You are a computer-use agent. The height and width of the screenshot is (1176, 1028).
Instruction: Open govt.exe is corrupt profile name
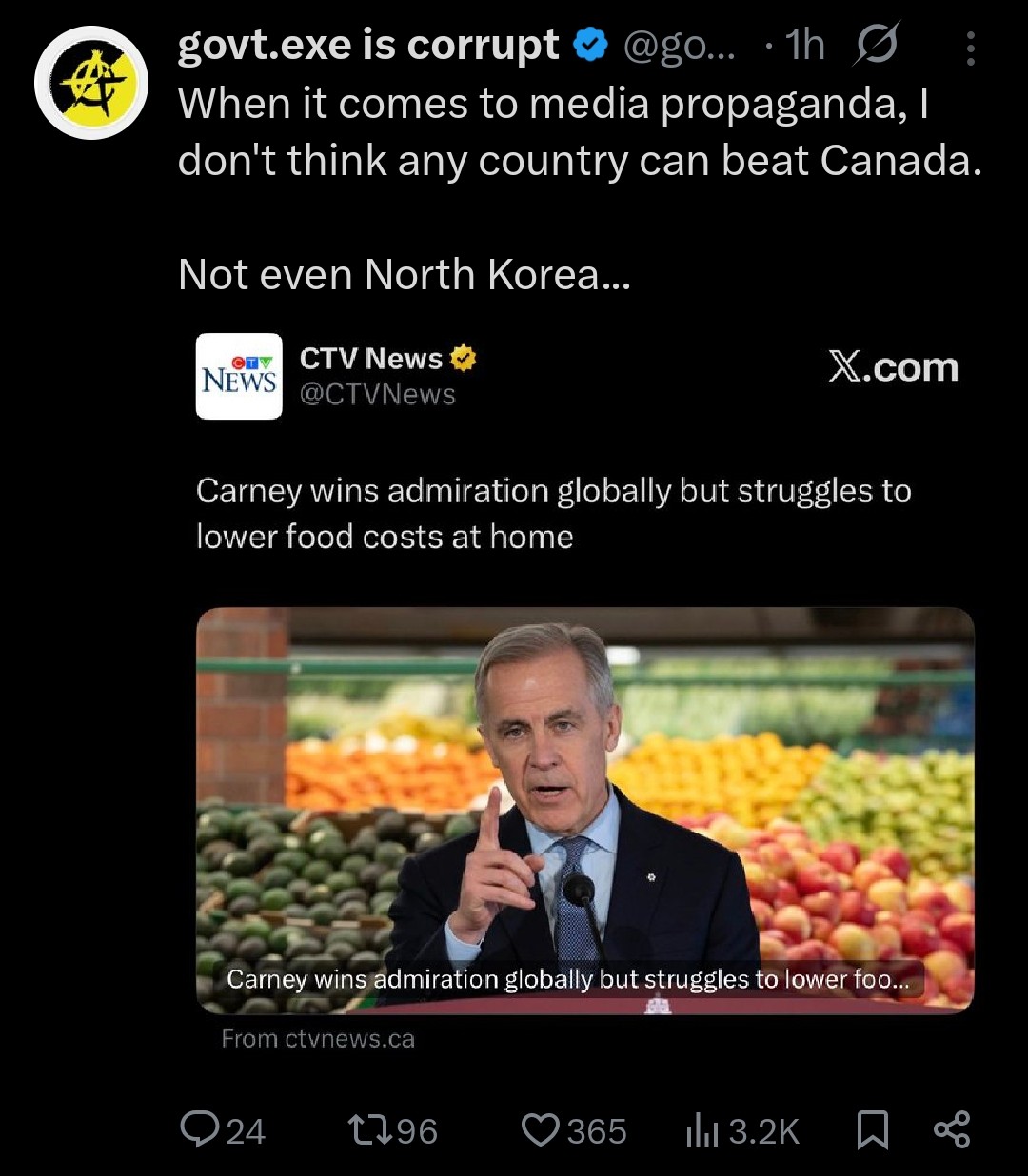click(368, 45)
